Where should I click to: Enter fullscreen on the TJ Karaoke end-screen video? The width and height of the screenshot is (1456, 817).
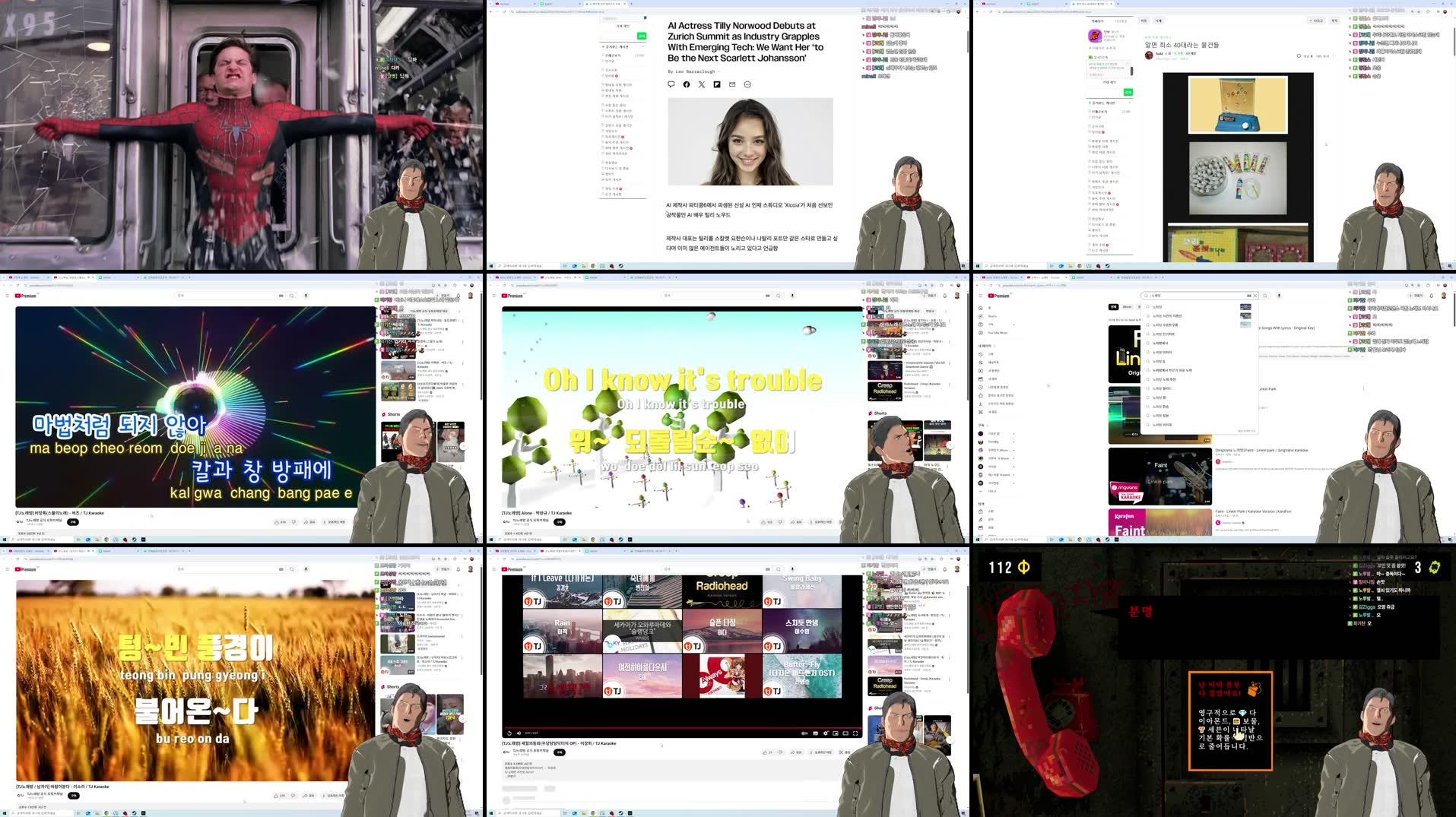coord(855,733)
